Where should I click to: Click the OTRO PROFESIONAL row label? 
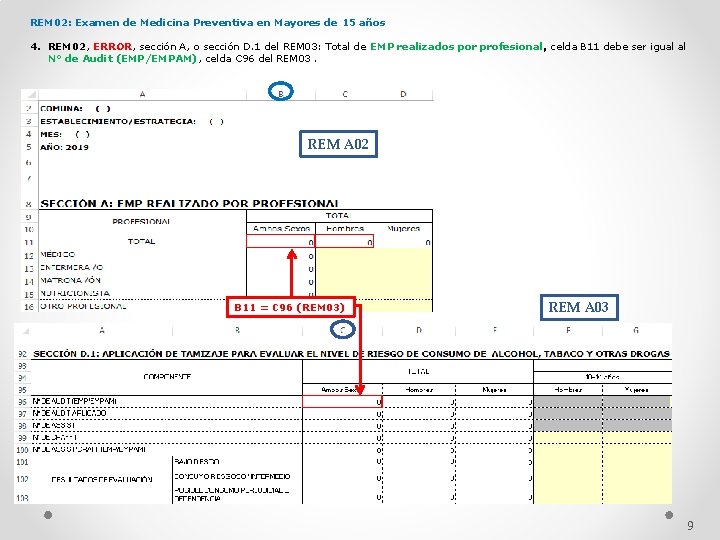coord(83,306)
